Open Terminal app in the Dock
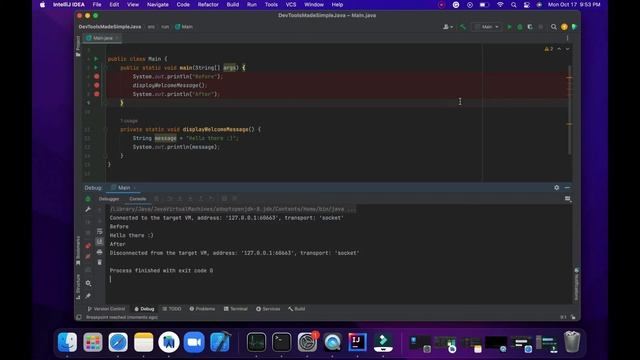Viewport: 640px width, 360px height. (282, 342)
